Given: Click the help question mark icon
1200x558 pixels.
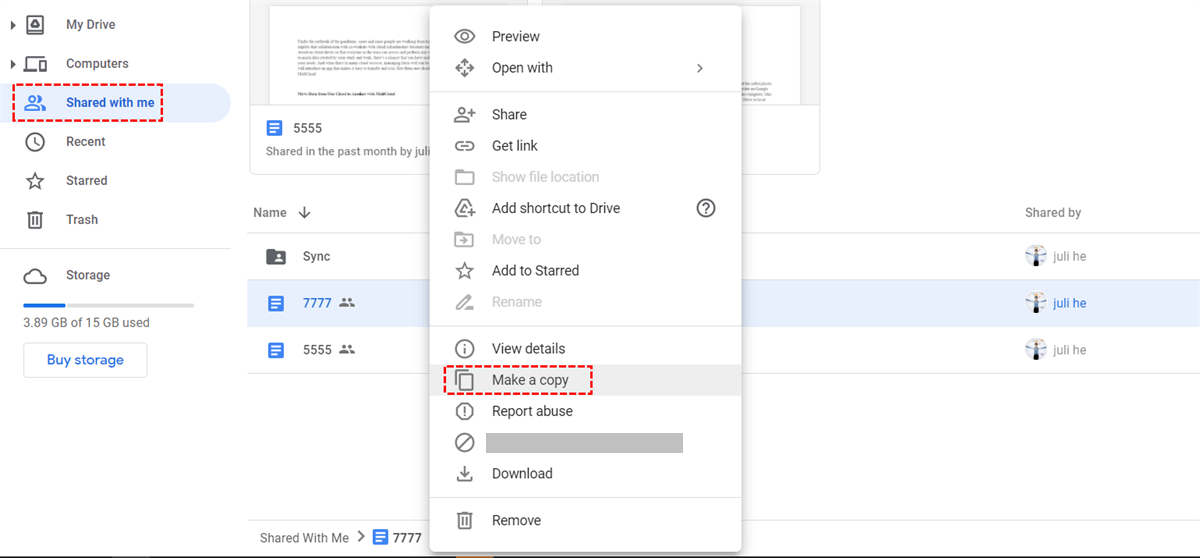Looking at the screenshot, I should tap(706, 208).
